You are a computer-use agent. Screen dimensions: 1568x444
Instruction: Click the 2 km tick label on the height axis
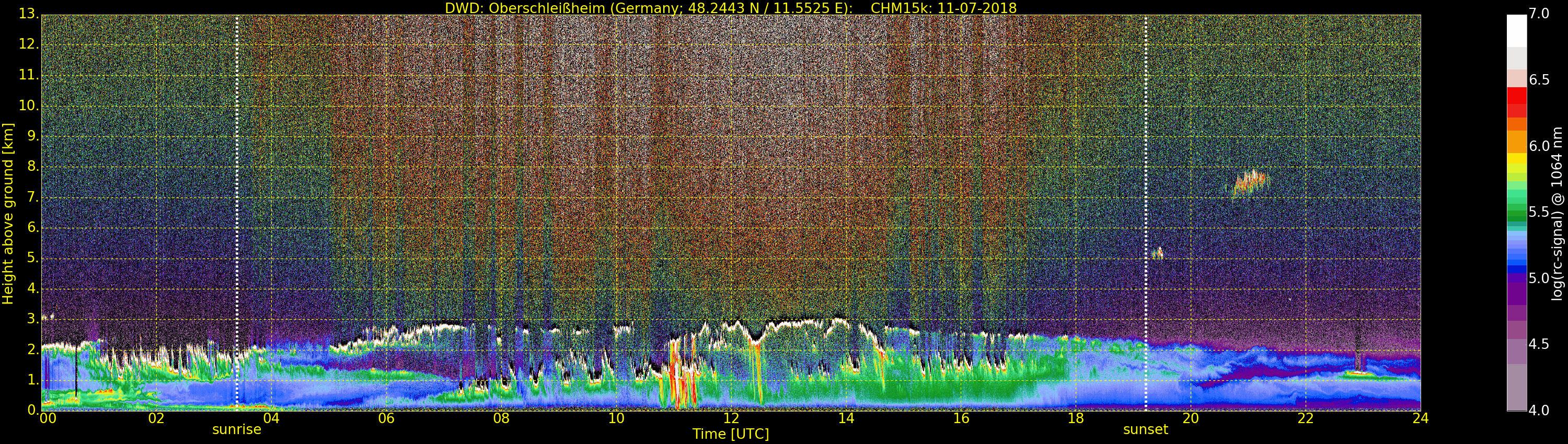click(33, 350)
